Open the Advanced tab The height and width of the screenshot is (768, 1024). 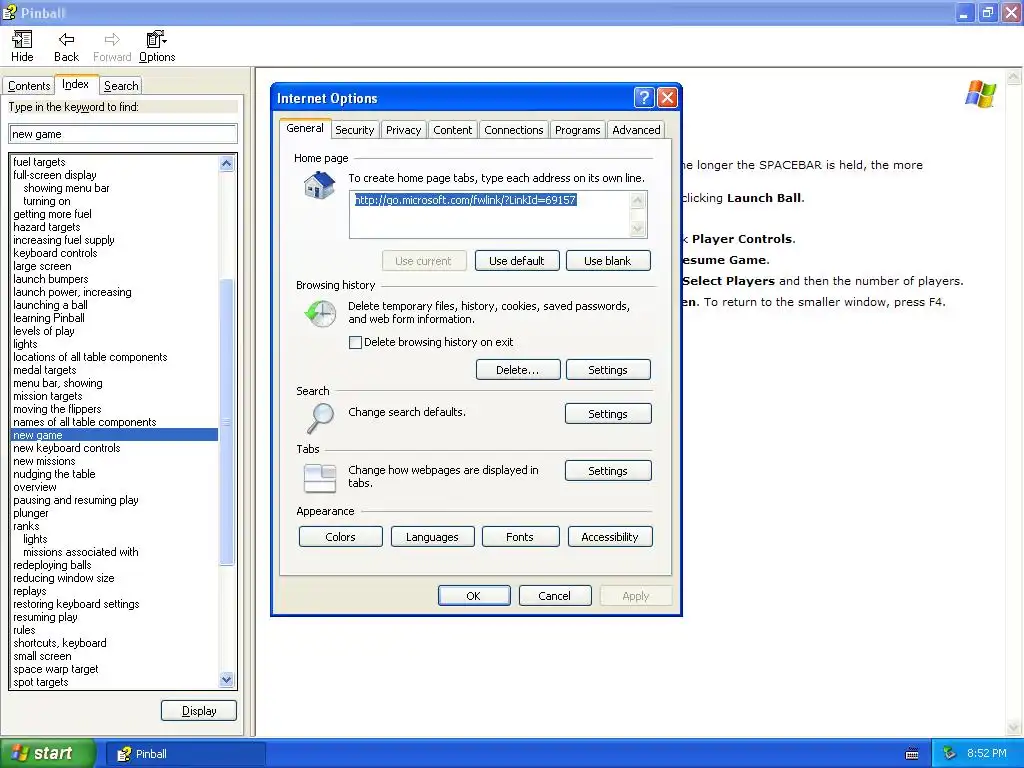point(636,130)
